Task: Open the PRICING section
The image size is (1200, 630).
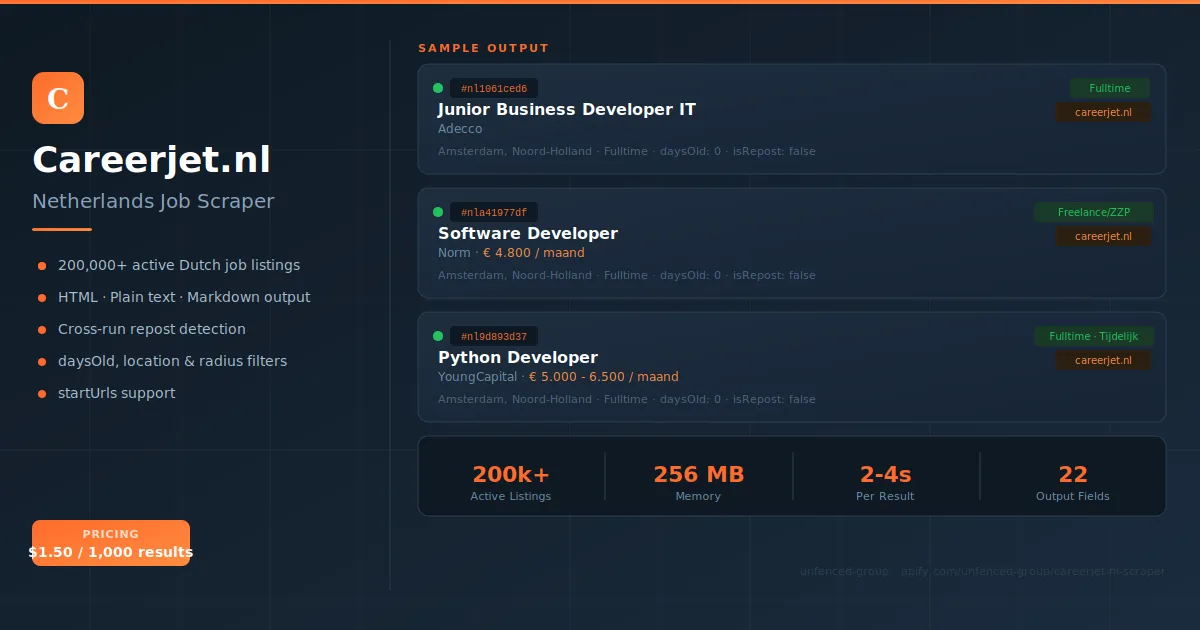Action: pyautogui.click(x=111, y=534)
